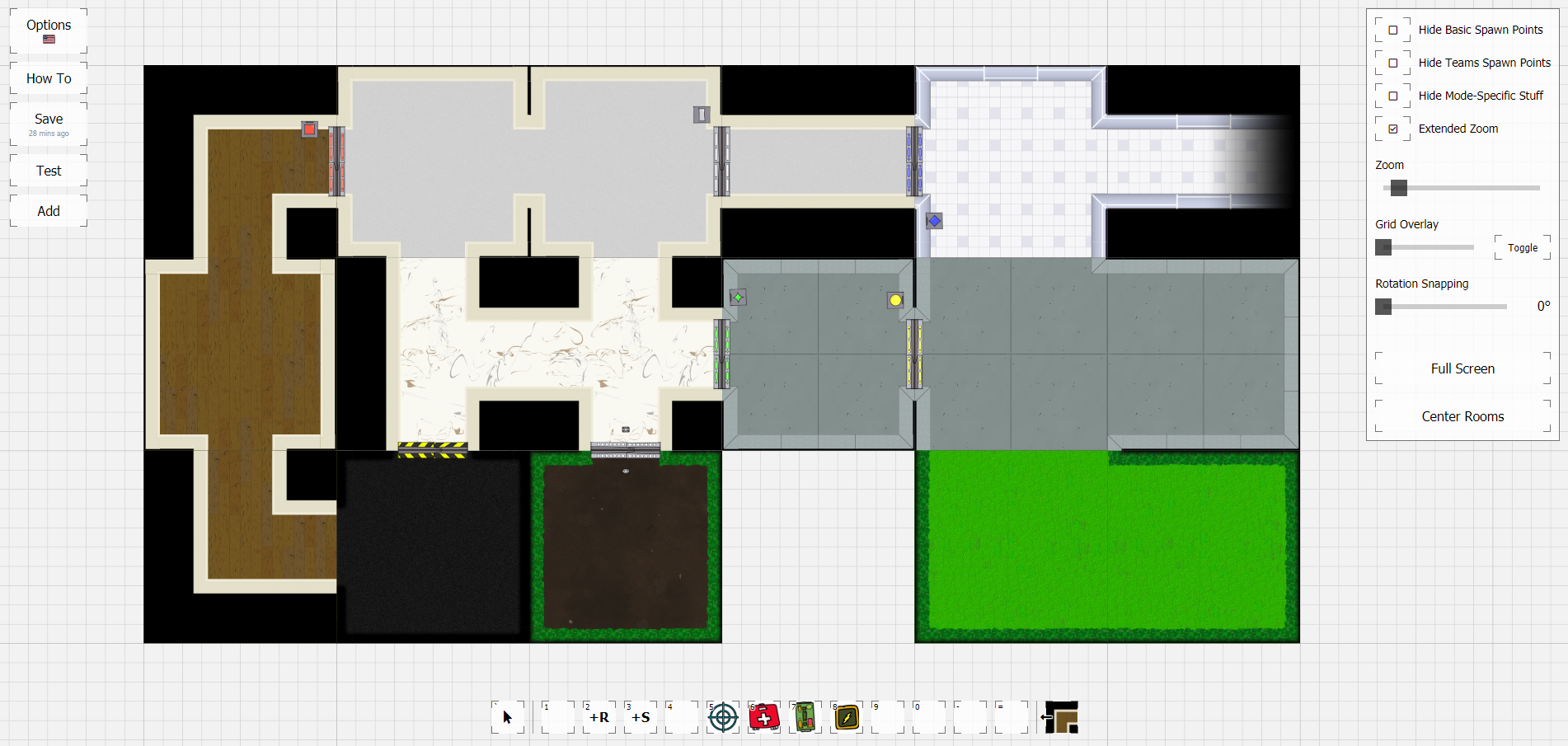Toggle Hide Mode-Specific Stuff checkbox
Image resolution: width=1568 pixels, height=746 pixels.
pos(1393,96)
